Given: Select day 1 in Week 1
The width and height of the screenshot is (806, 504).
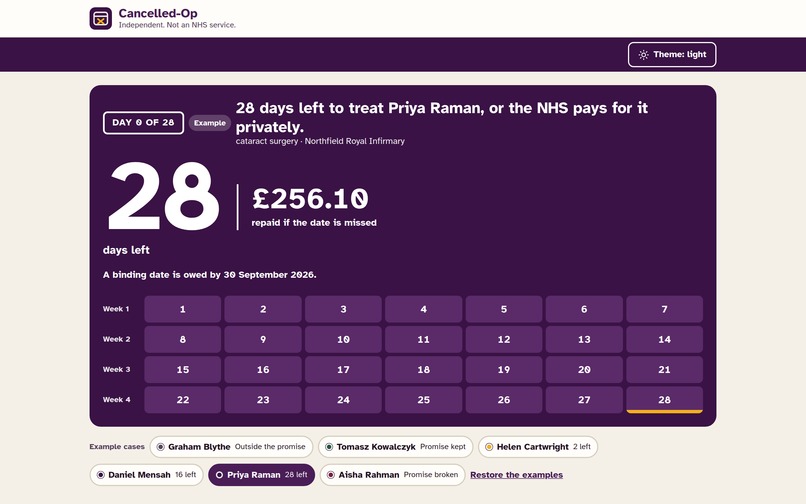Looking at the screenshot, I should click(x=182, y=309).
